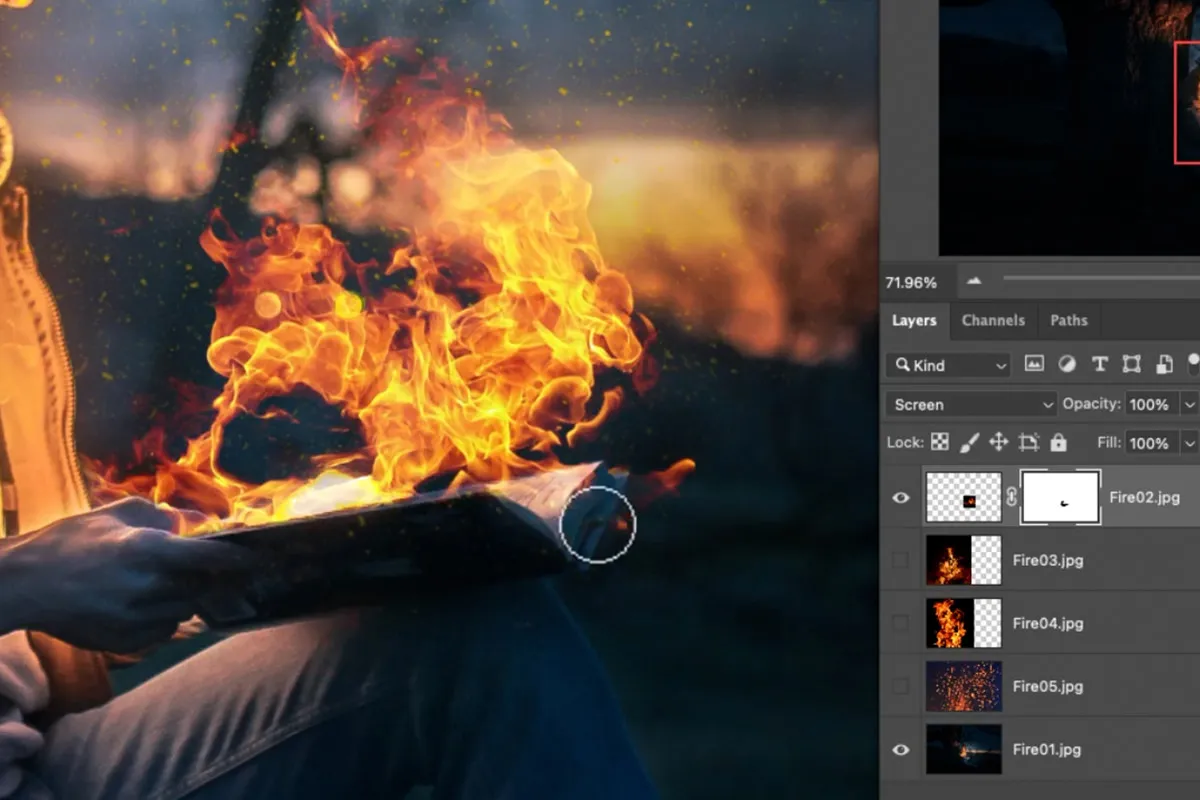Select the smart object filter icon

(1166, 365)
